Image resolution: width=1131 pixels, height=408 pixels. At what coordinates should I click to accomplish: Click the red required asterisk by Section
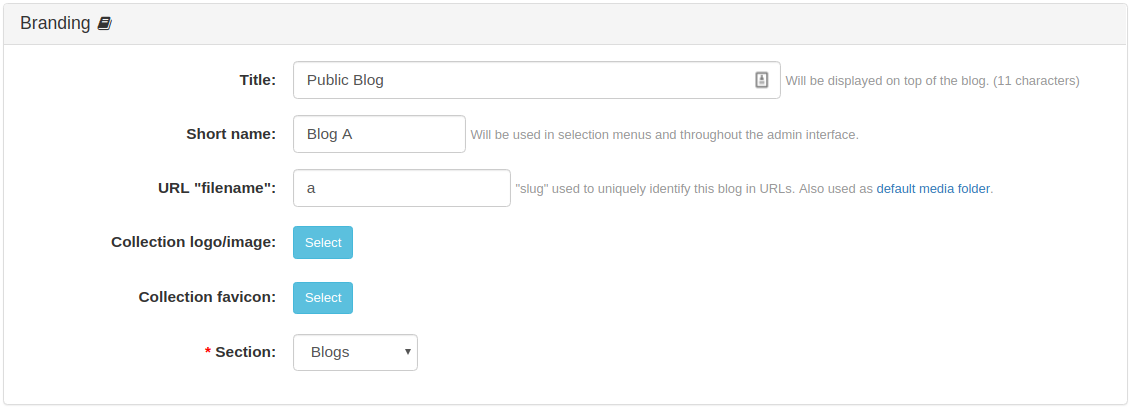tap(208, 352)
